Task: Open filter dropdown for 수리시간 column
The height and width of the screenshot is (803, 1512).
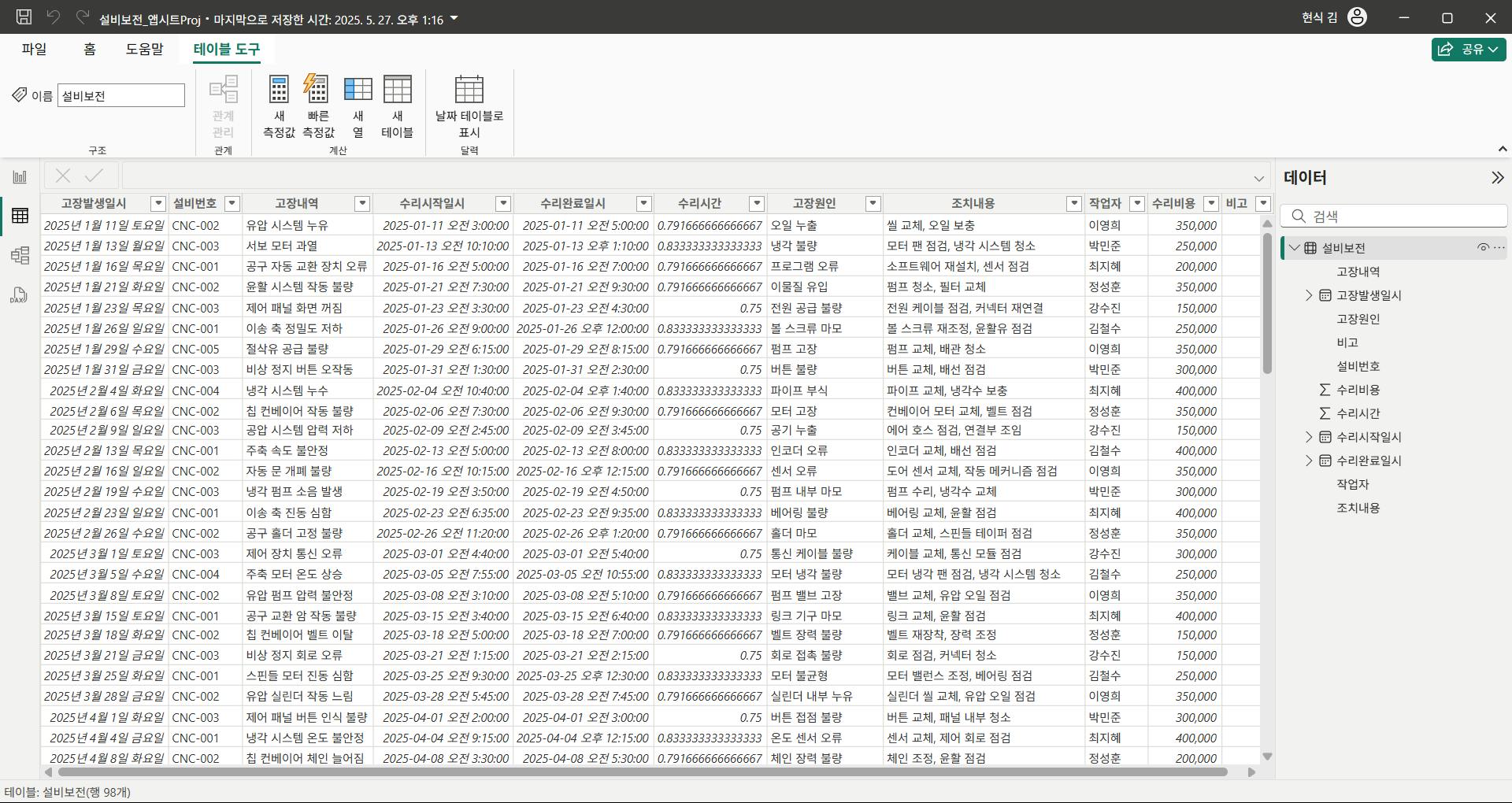Action: point(757,204)
